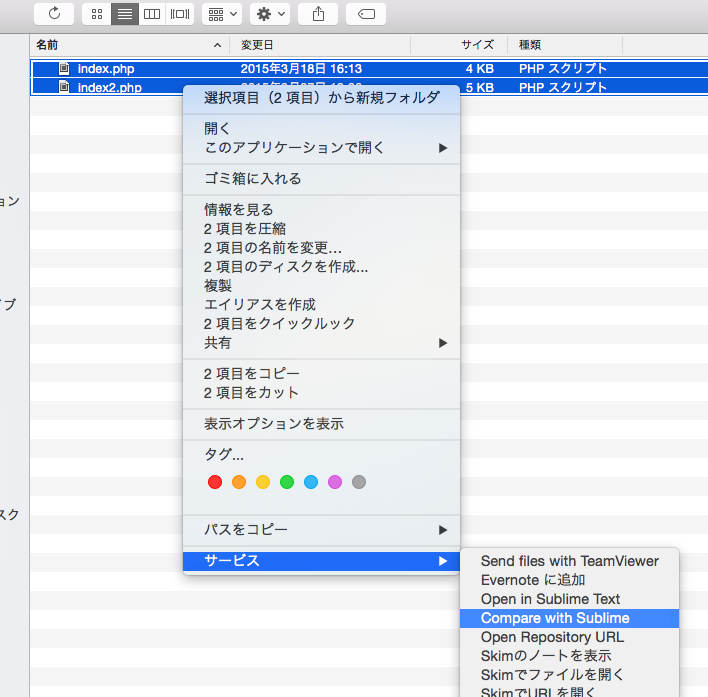Screen dimensions: 708x697
Task: Choose 2 項目をコピー
Action: click(321, 374)
